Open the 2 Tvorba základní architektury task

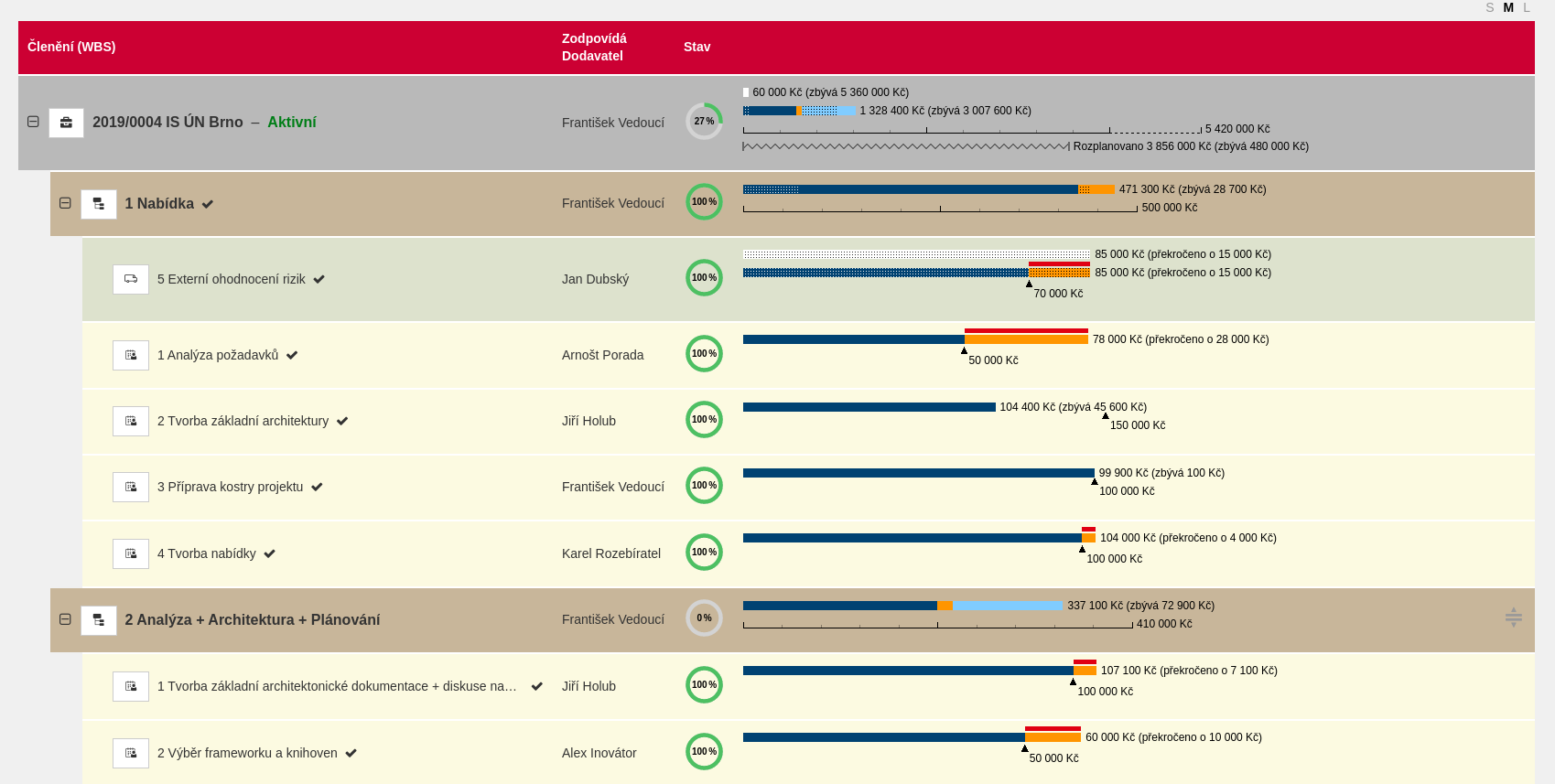pyautogui.click(x=243, y=421)
